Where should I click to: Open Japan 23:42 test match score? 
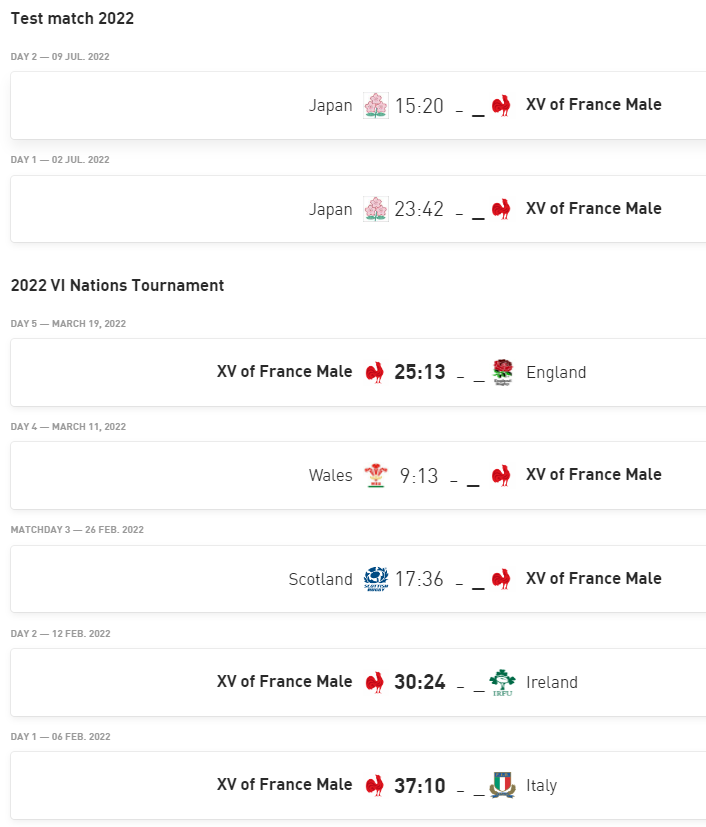click(x=419, y=209)
